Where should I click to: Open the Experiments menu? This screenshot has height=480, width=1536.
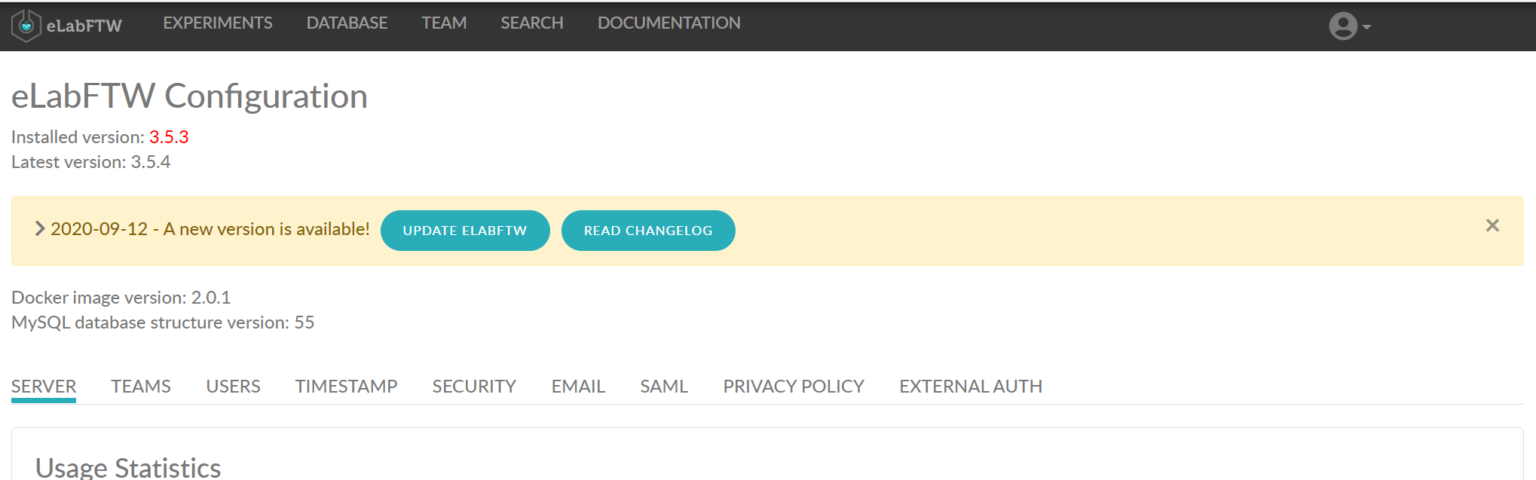(217, 23)
